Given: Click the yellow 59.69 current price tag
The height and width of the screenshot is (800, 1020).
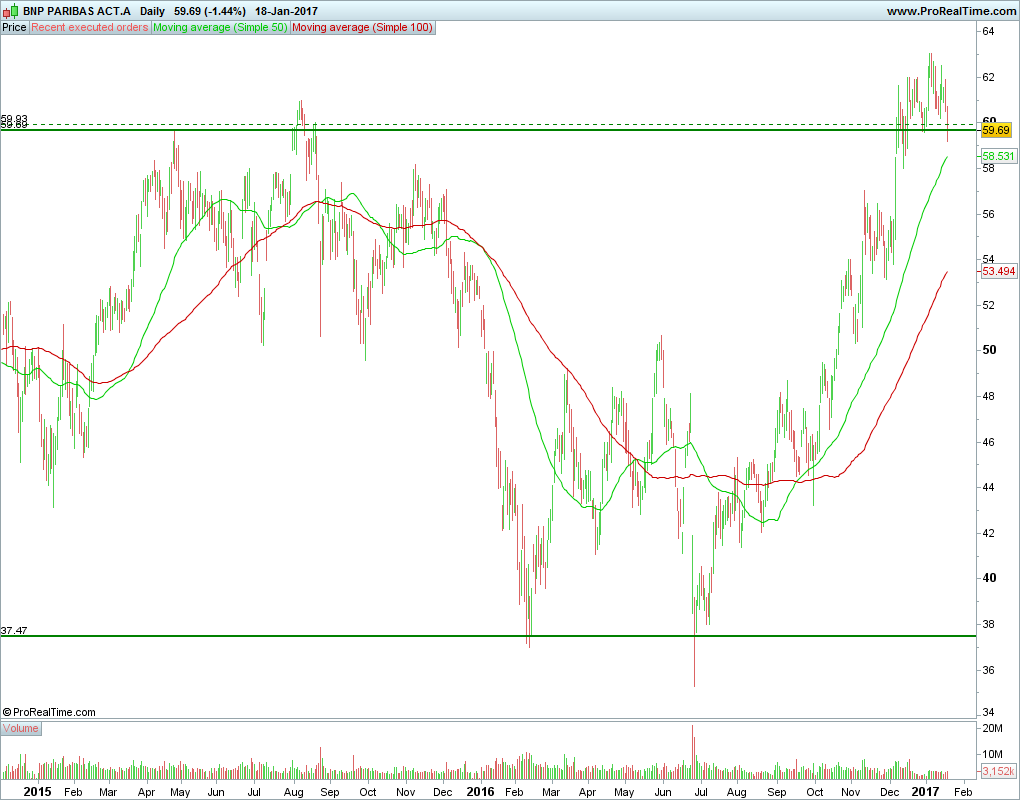Looking at the screenshot, I should [996, 130].
